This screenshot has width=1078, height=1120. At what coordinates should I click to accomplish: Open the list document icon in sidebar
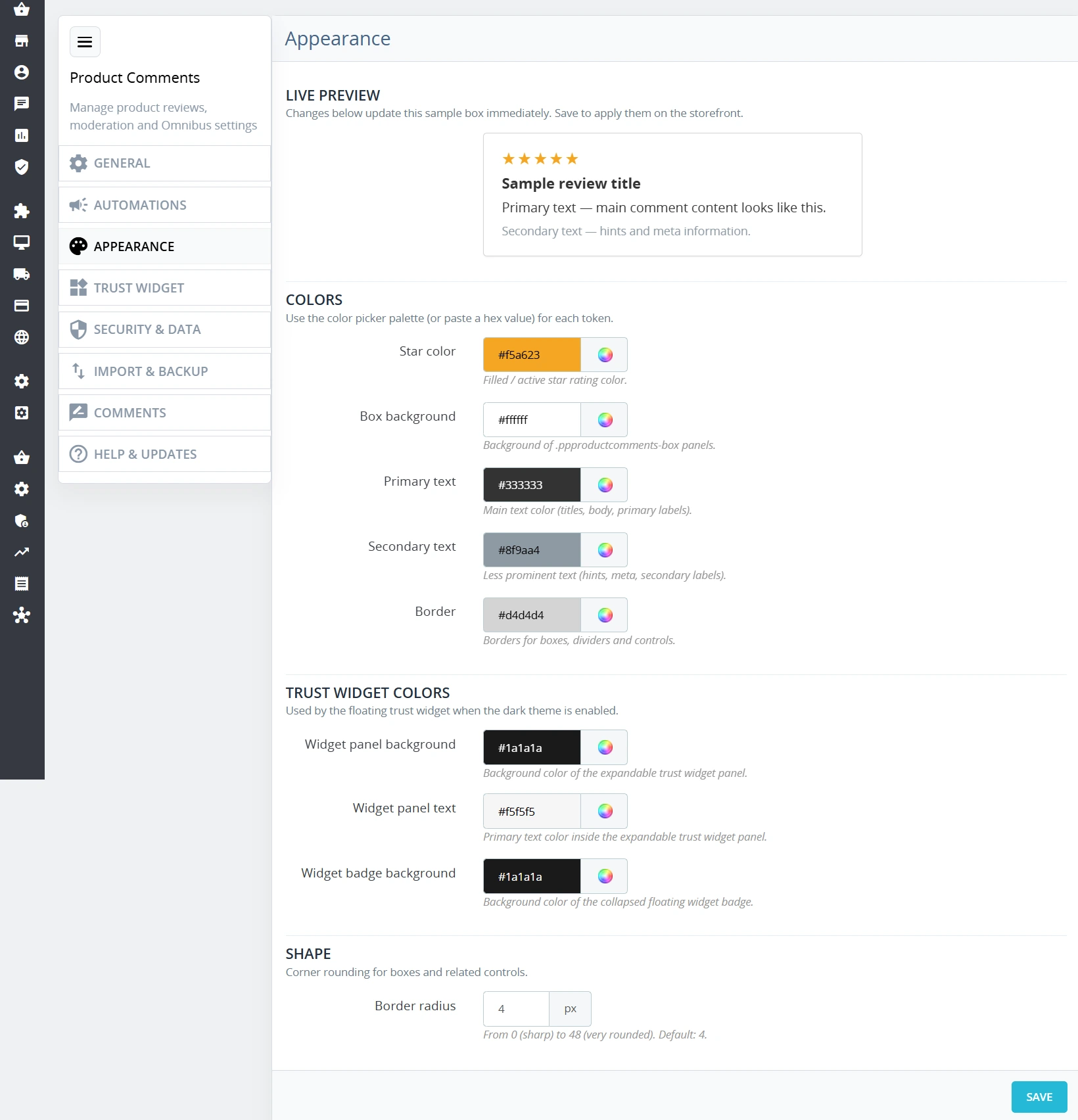22,584
